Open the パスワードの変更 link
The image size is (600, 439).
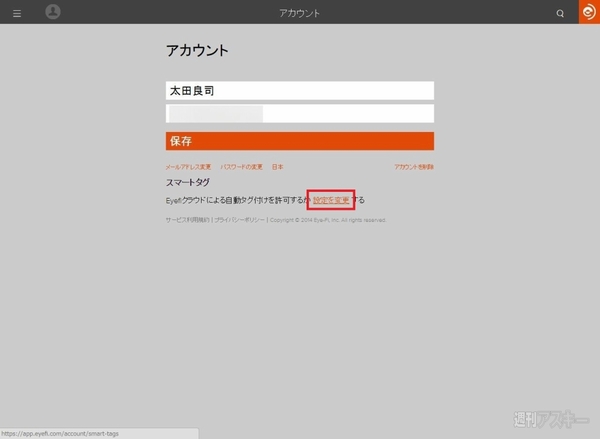pyautogui.click(x=241, y=167)
